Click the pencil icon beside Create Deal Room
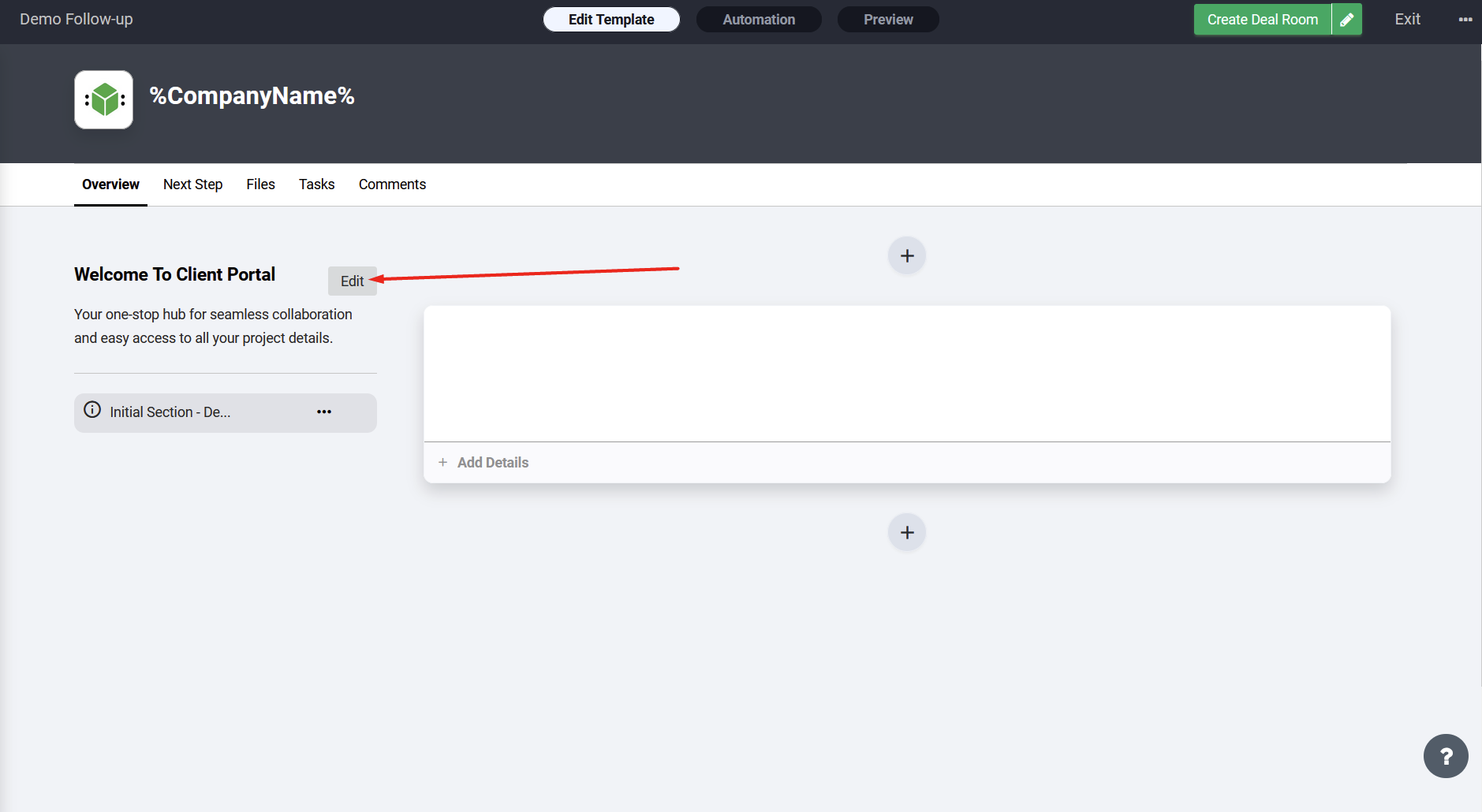 tap(1347, 20)
